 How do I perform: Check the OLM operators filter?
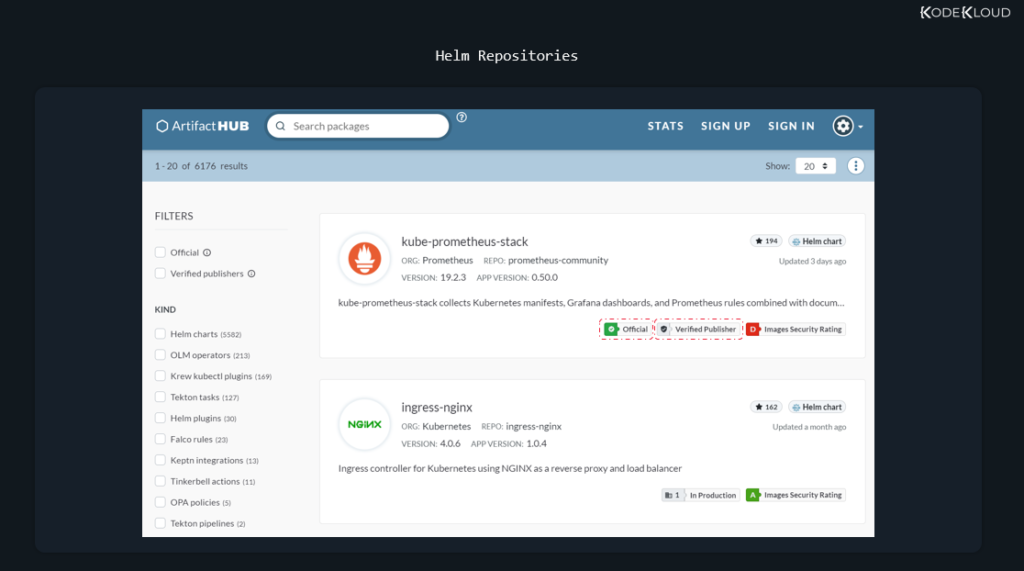tap(160, 355)
